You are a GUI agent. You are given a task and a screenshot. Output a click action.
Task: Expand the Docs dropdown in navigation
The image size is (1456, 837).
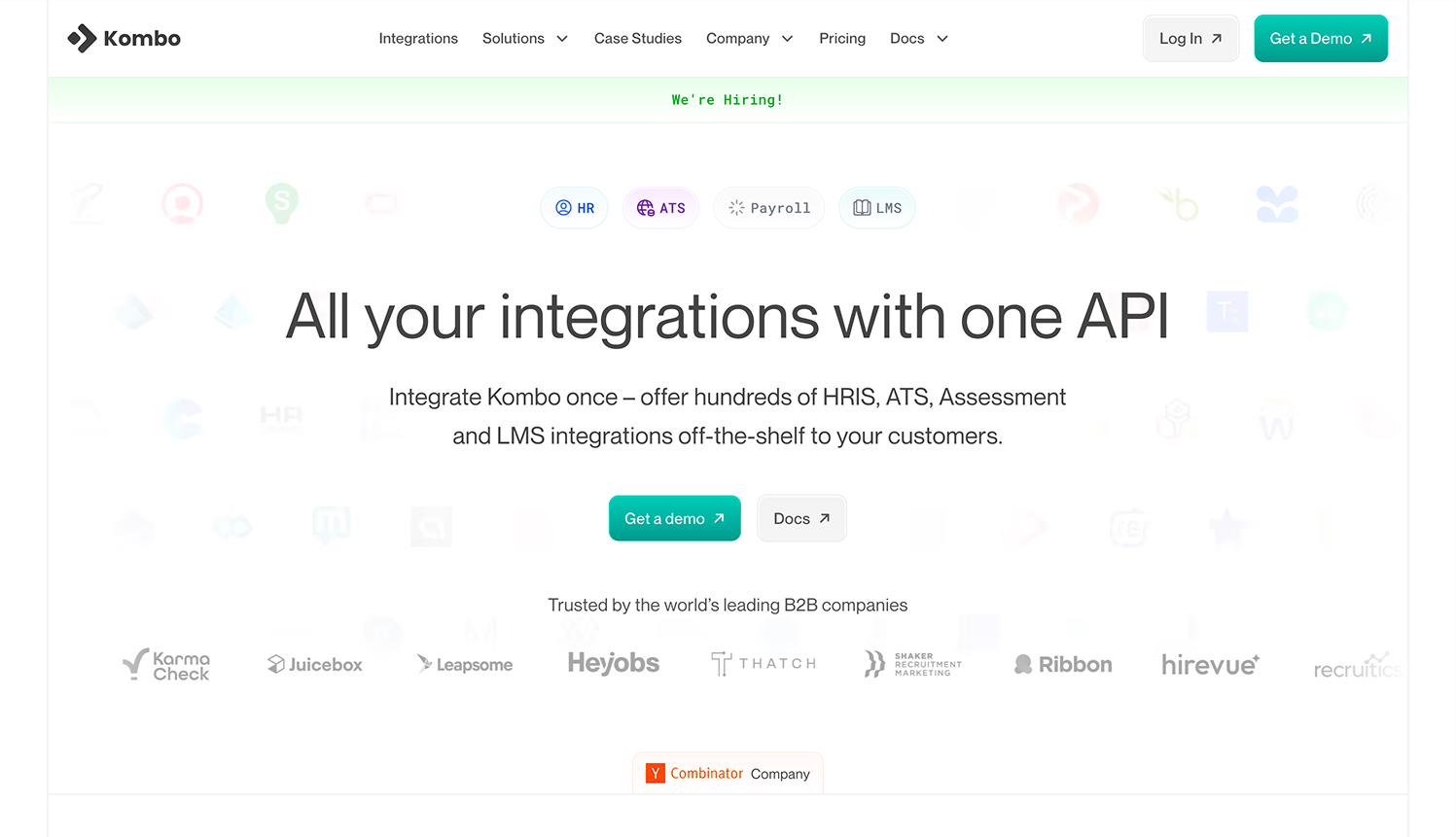tap(919, 38)
